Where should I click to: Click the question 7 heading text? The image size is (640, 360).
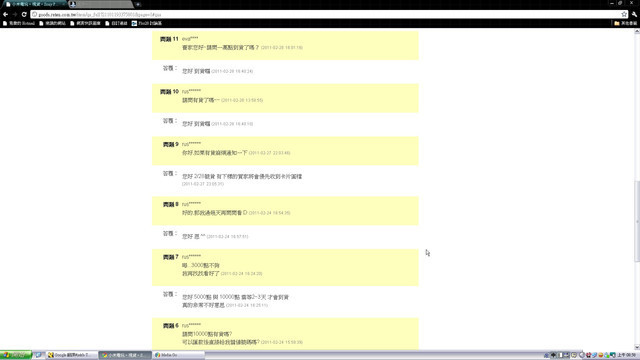171,257
